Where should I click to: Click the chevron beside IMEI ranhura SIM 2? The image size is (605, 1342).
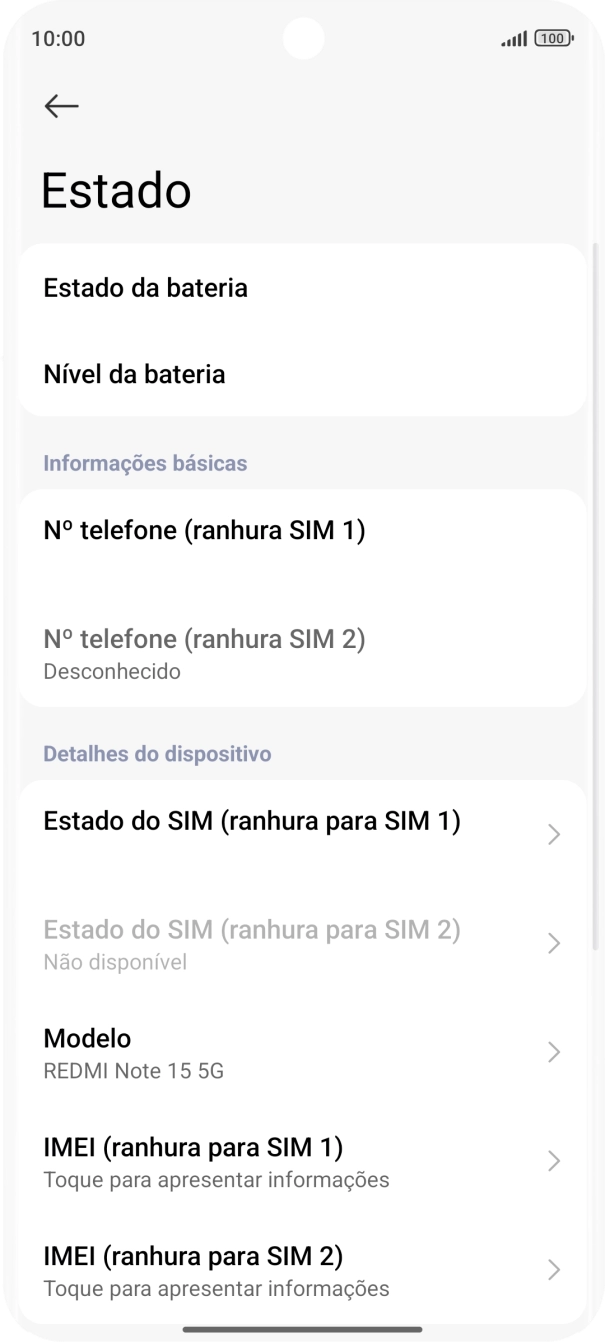point(554,1270)
